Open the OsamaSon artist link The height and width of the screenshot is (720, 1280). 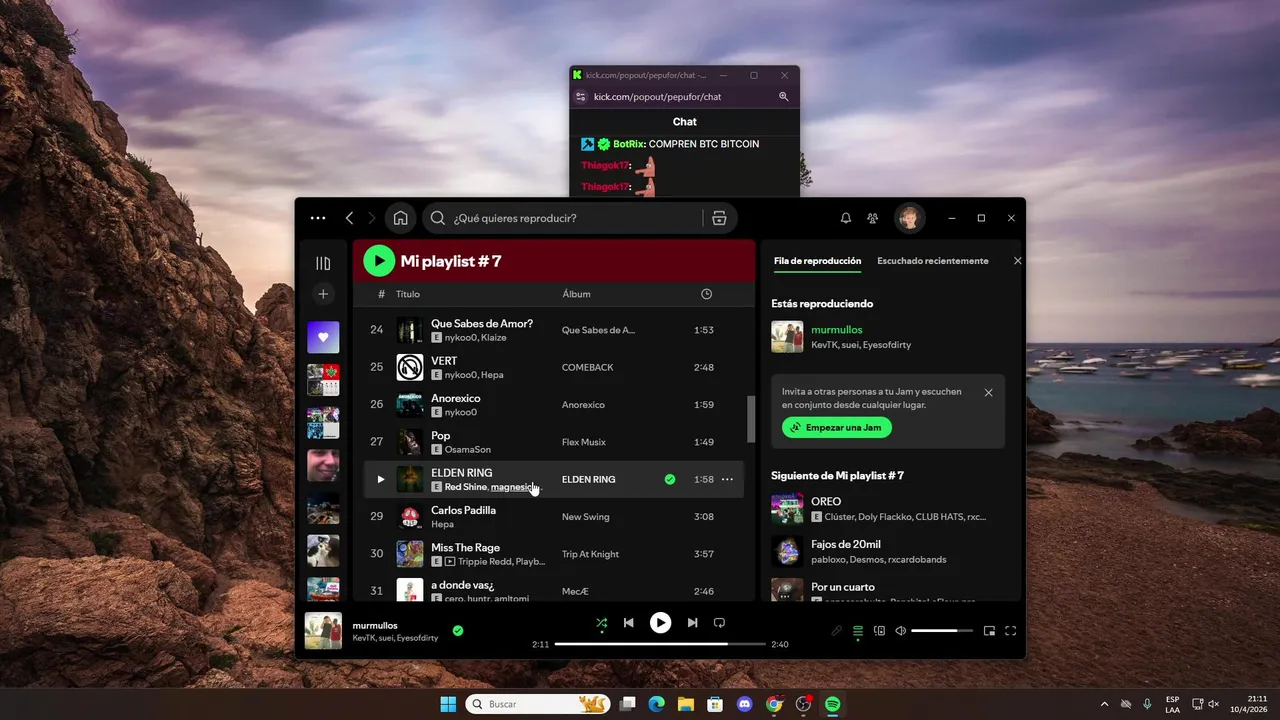click(468, 450)
